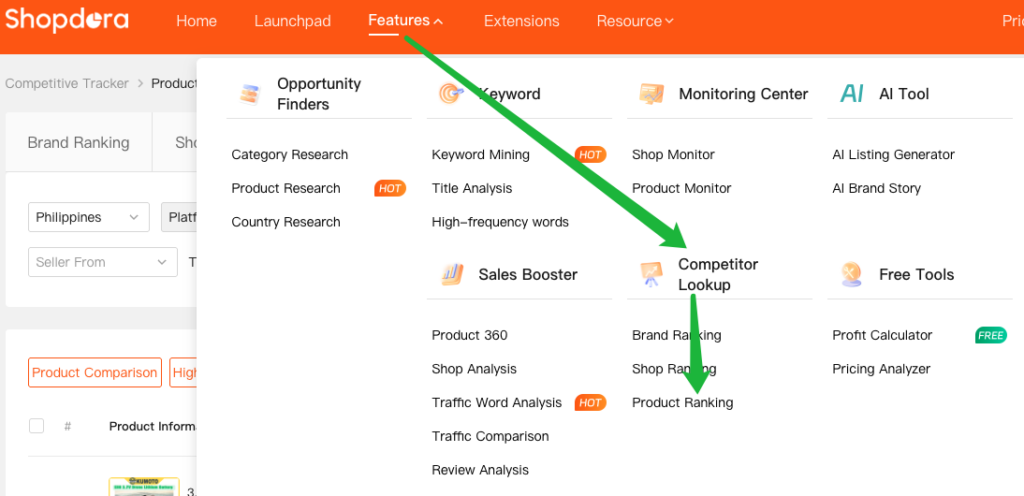Image resolution: width=1024 pixels, height=496 pixels.
Task: Click the Keyword target icon
Action: [x=450, y=94]
